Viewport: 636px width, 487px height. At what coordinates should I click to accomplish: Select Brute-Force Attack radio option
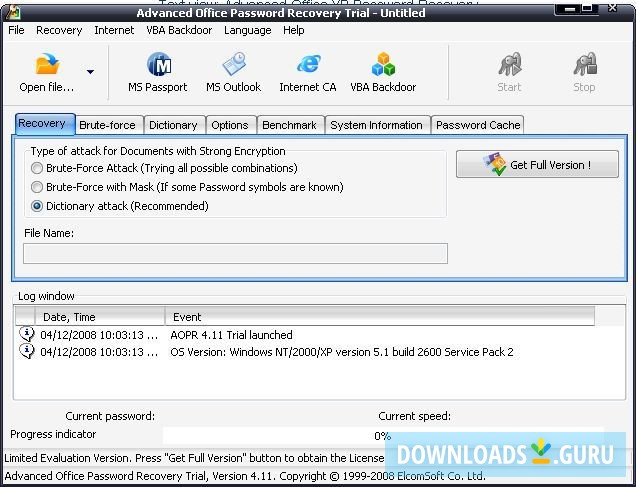tap(37, 168)
